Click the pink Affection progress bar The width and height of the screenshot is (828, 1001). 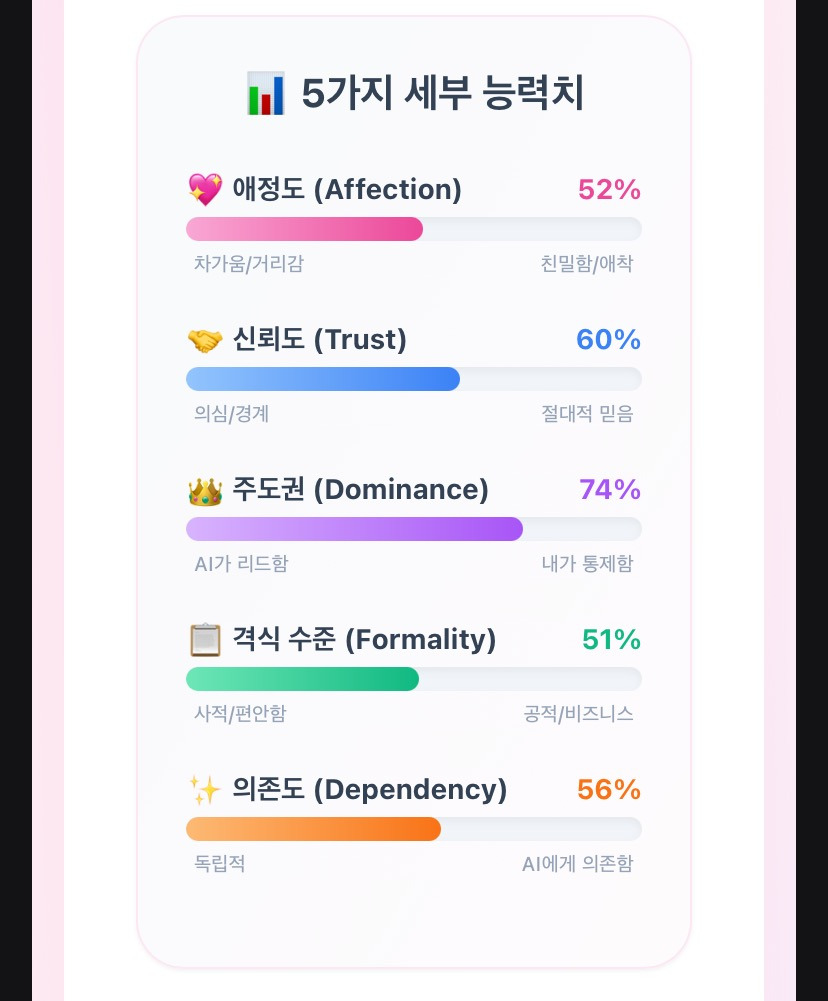tap(305, 229)
